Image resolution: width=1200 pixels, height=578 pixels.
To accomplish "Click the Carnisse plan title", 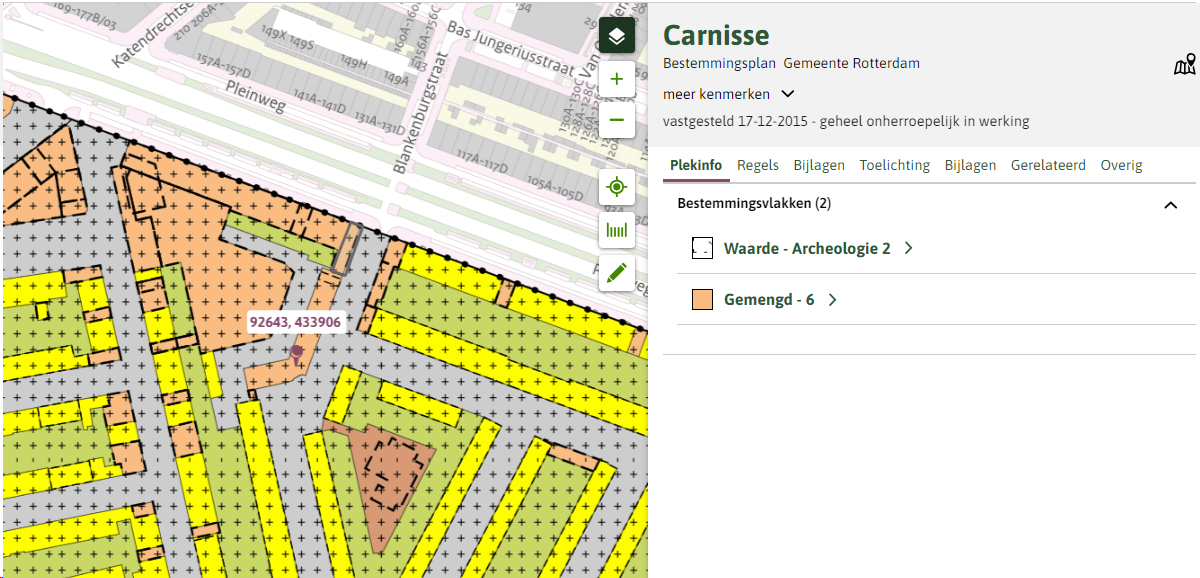I will (716, 35).
